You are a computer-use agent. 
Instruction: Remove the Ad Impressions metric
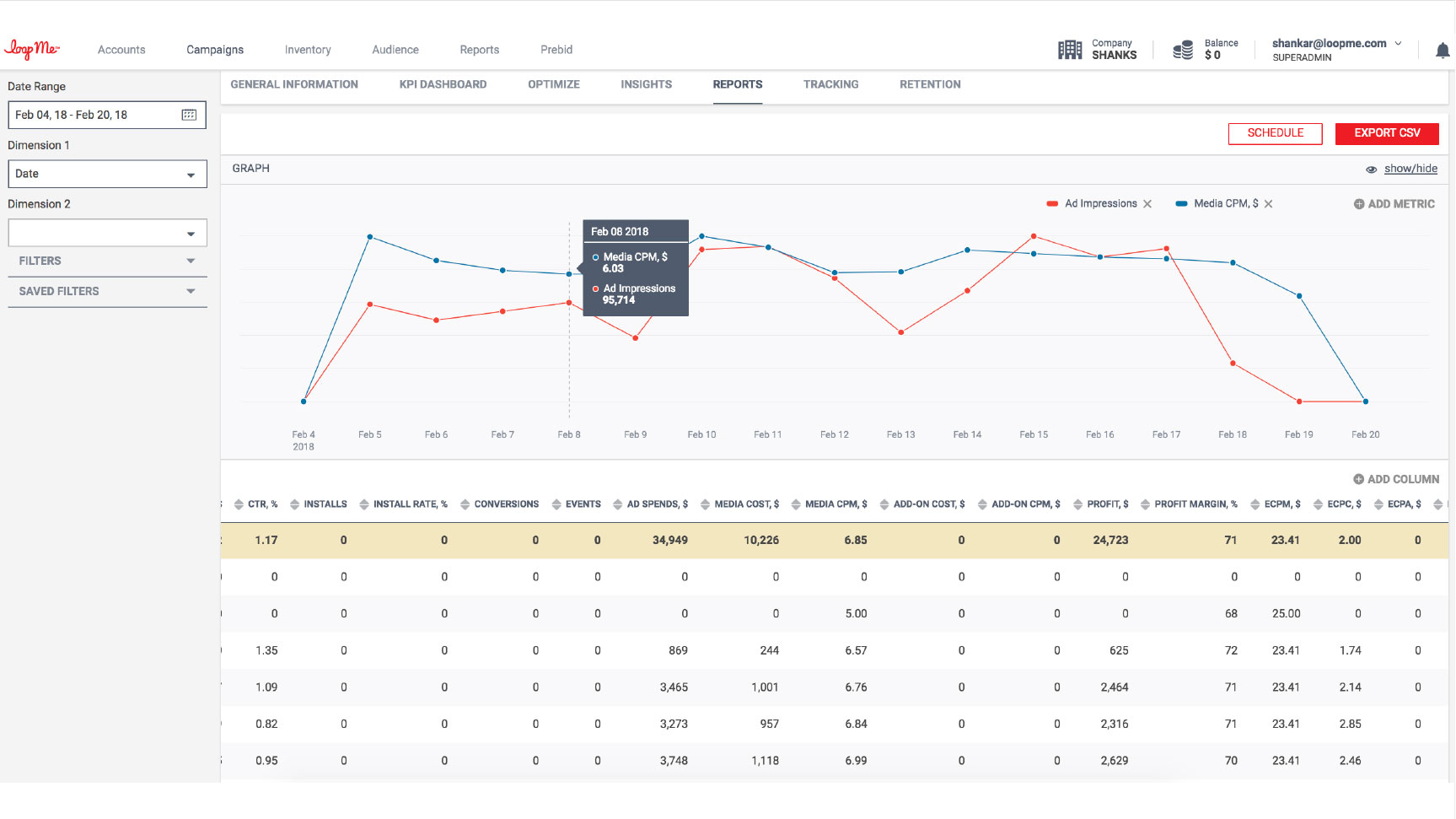[x=1147, y=204]
